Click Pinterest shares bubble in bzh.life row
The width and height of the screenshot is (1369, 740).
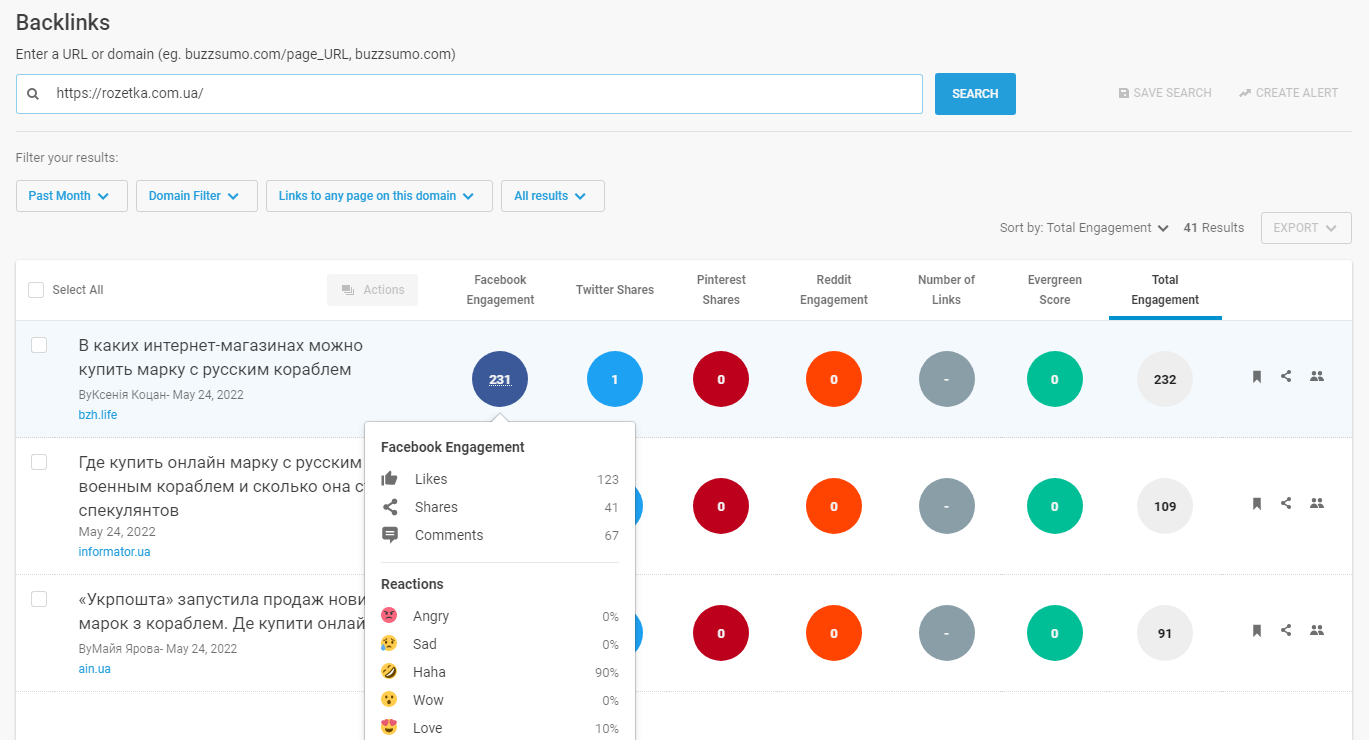point(721,379)
